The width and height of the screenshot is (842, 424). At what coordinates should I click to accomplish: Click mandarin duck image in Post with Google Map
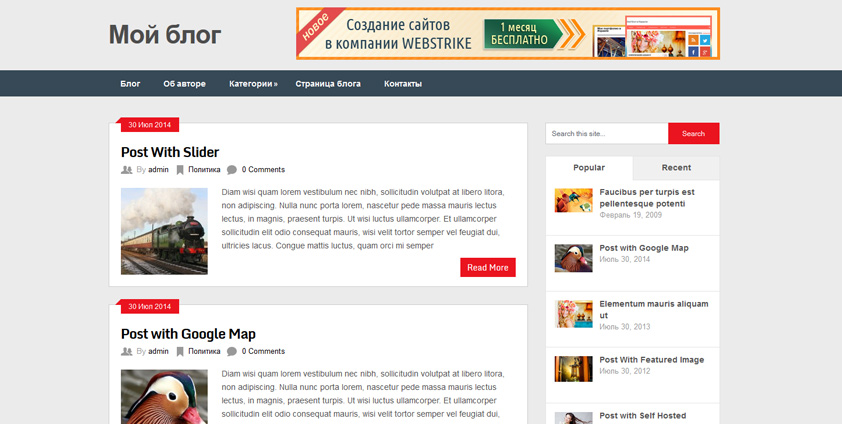tap(164, 397)
